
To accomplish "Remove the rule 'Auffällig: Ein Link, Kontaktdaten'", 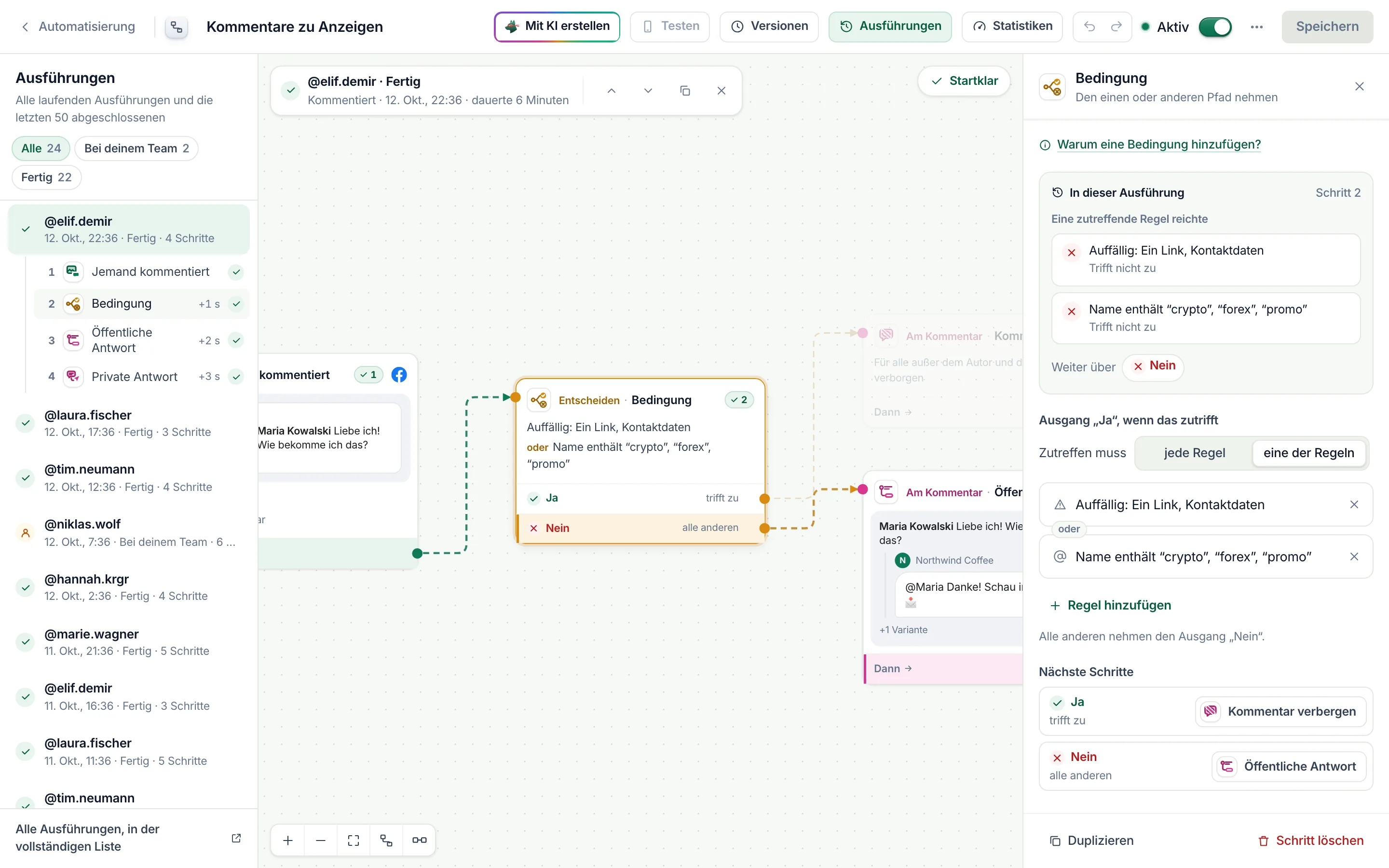I will click(1354, 504).
